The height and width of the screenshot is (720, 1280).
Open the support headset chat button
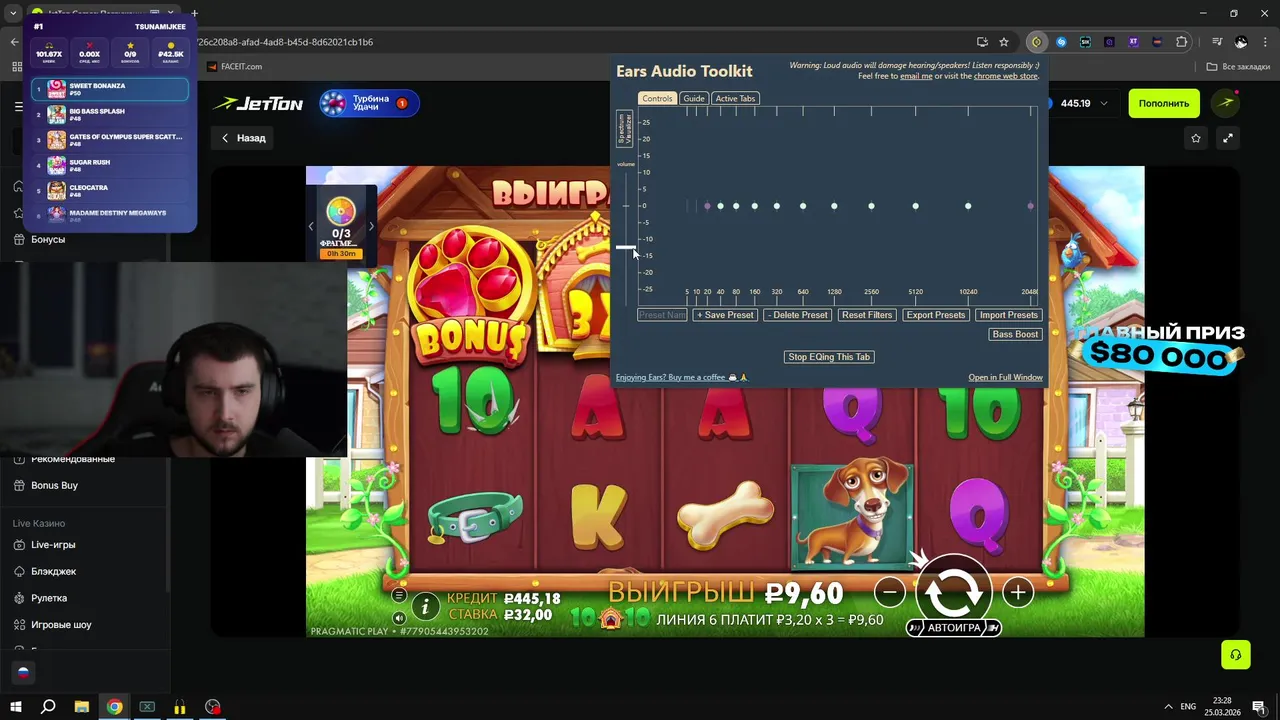tap(1236, 655)
